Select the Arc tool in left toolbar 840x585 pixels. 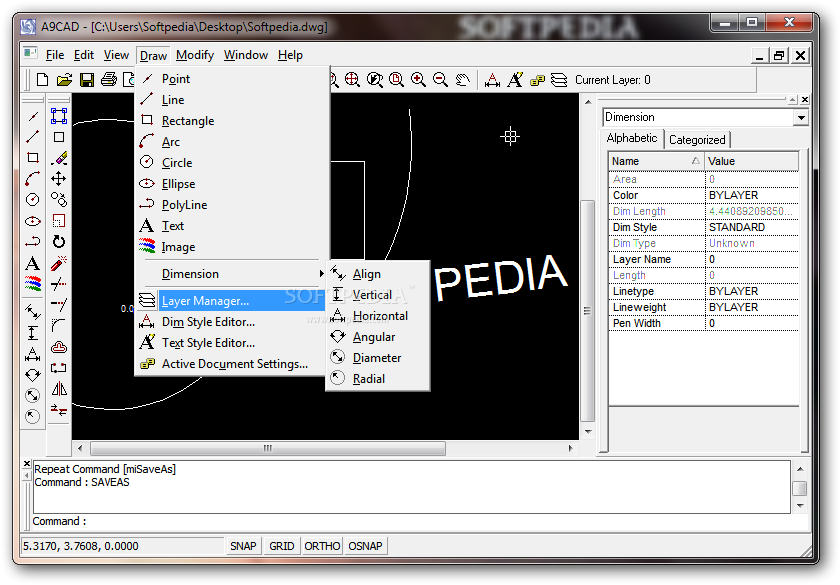click(33, 178)
